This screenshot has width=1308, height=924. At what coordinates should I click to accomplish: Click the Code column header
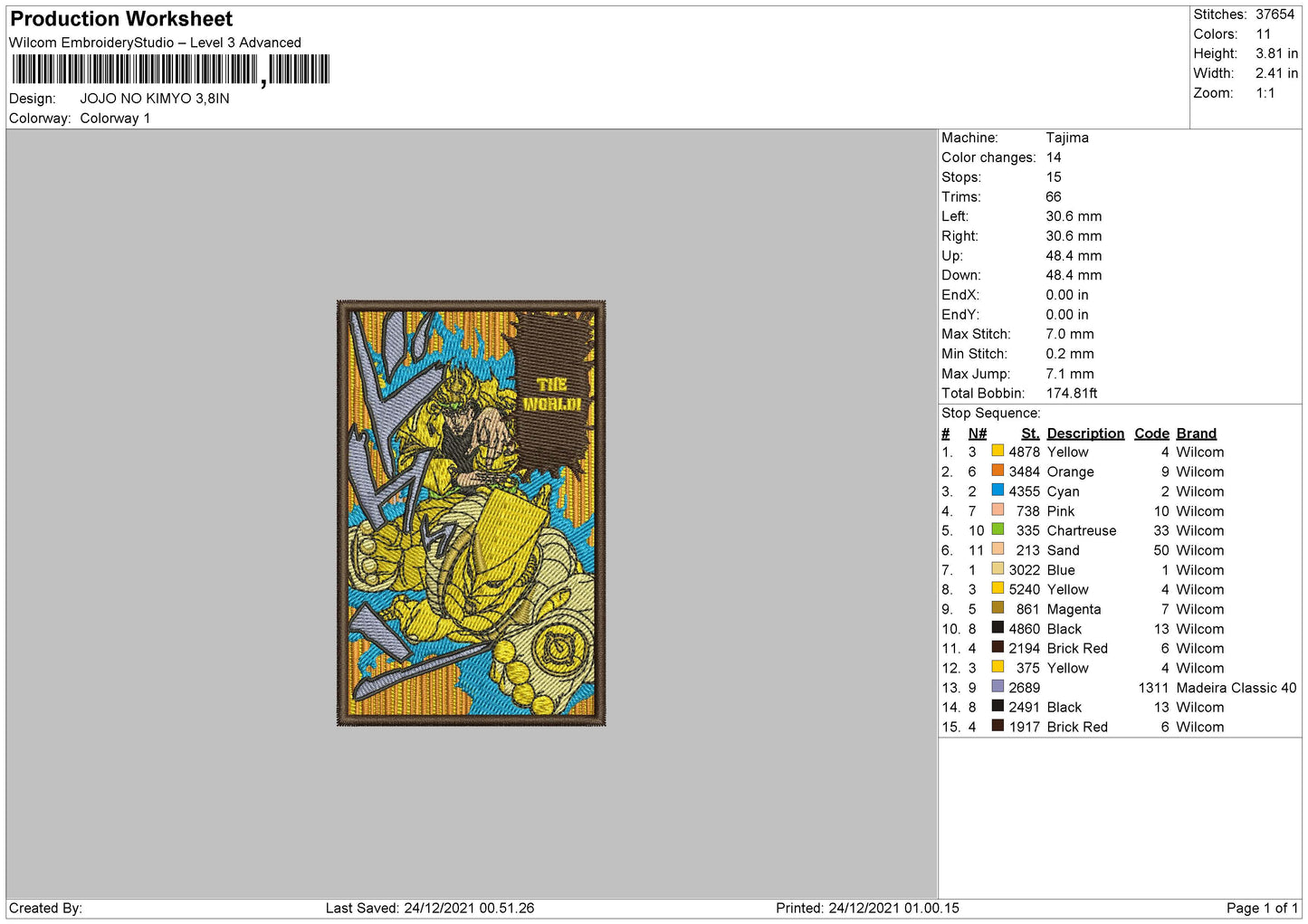point(1151,433)
